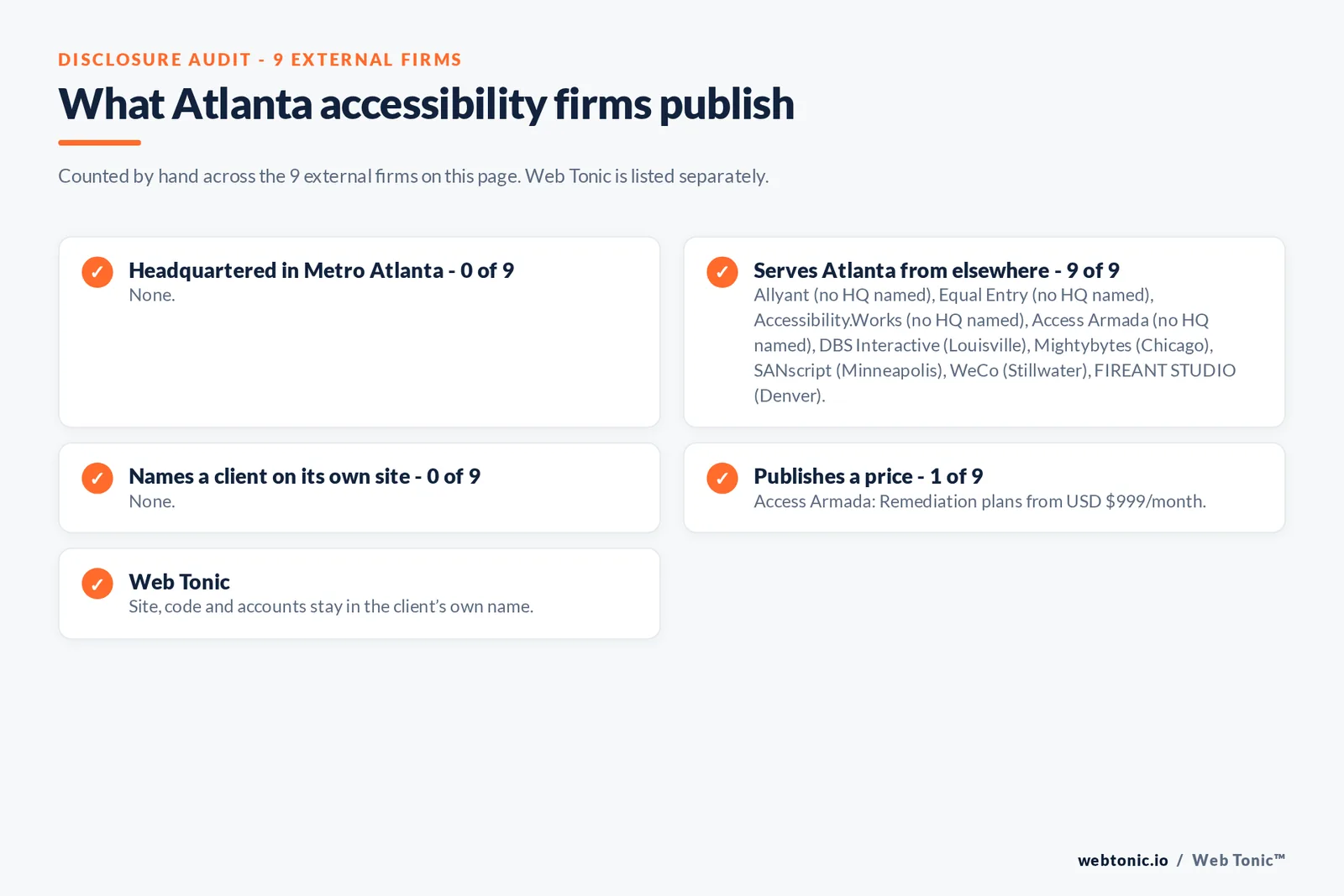Click the "Web Tonic™" brand name in the footer
1344x896 pixels.
tap(1238, 860)
